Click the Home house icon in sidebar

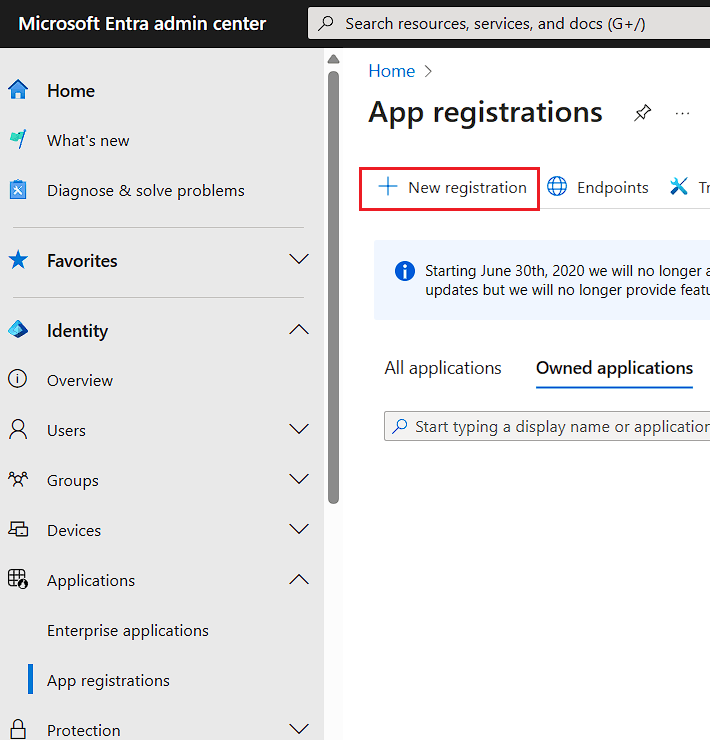[x=18, y=90]
